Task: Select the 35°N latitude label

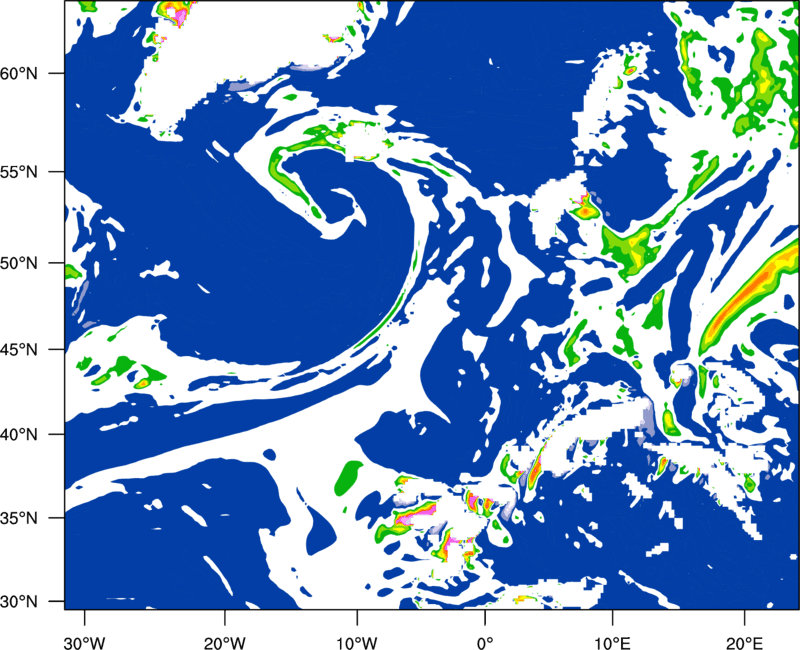Action: coord(19,518)
